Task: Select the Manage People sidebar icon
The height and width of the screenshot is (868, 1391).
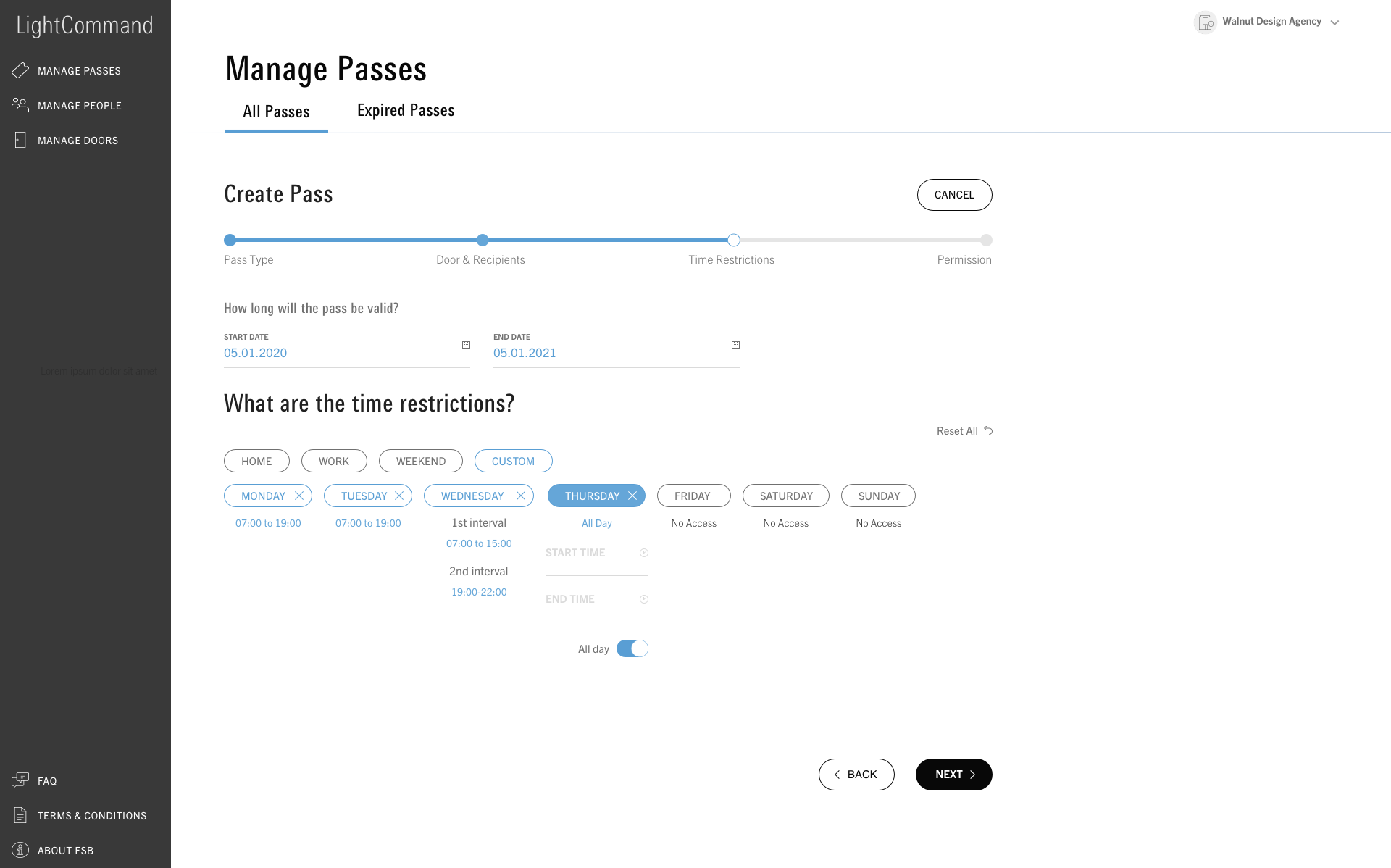Action: tap(20, 104)
